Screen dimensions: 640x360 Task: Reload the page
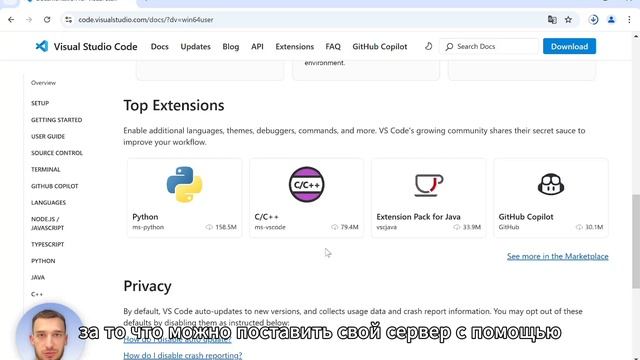click(47, 20)
